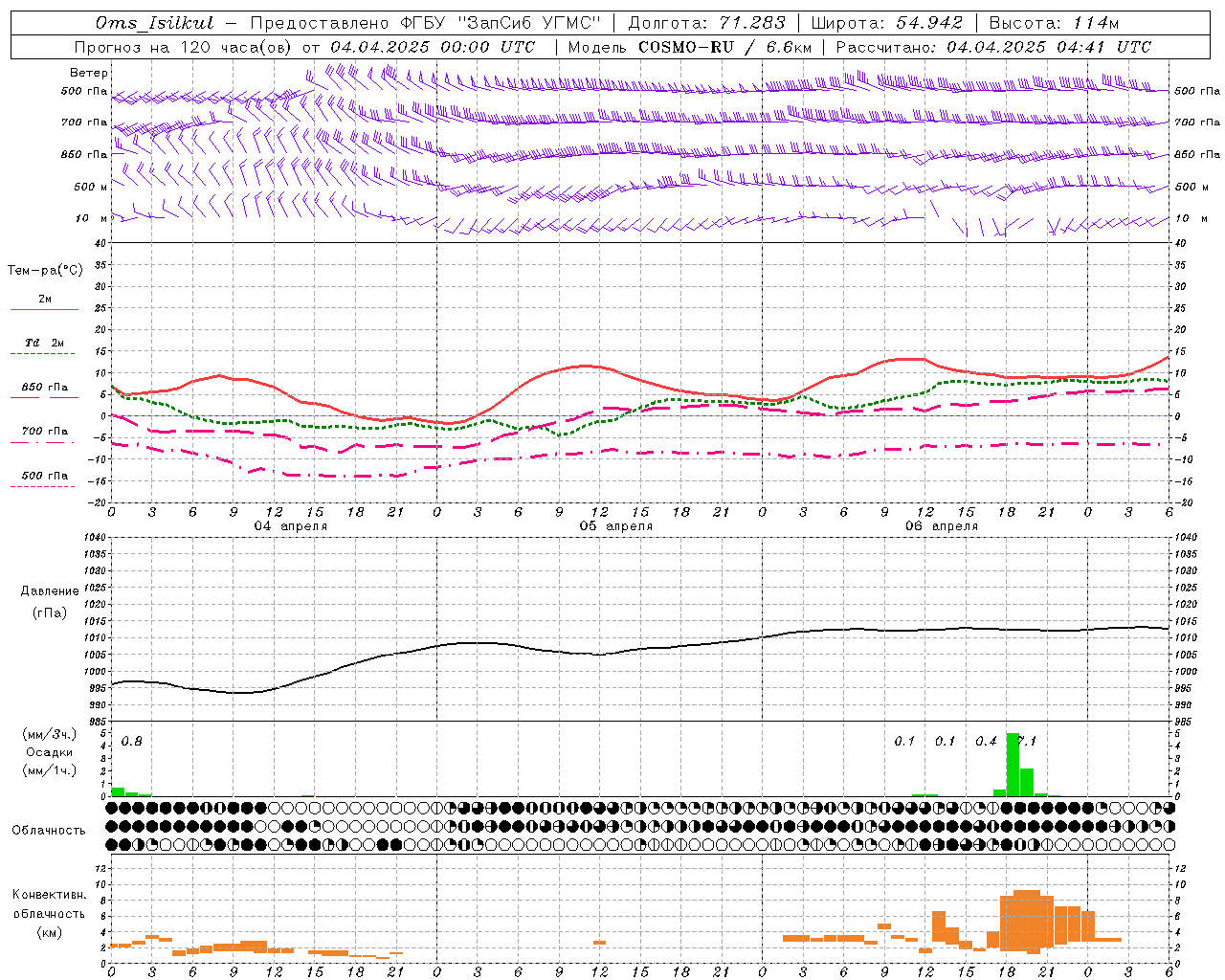Viewport: 1225px width, 980px height.
Task: Select the Прогноз на 120 часа(ов) text
Action: tap(185, 47)
